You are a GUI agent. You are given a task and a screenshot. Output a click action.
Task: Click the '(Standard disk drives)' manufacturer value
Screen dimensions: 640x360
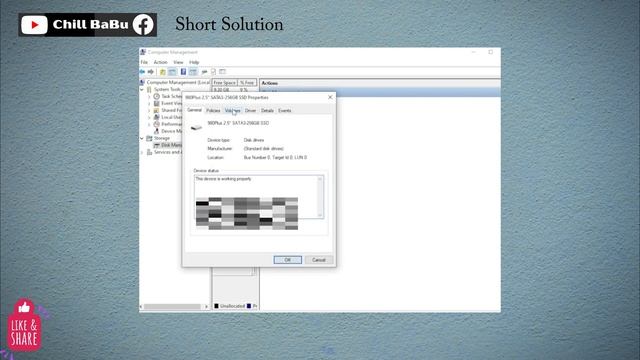(264, 149)
